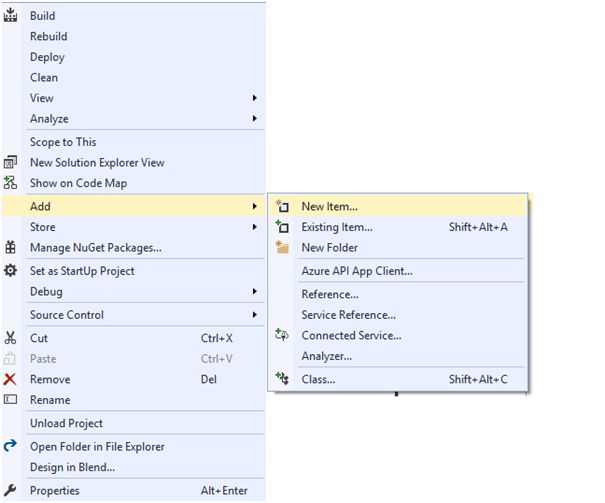Click the Set as StartUp Project gear icon
Image resolution: width=605 pixels, height=503 pixels.
coord(11,271)
